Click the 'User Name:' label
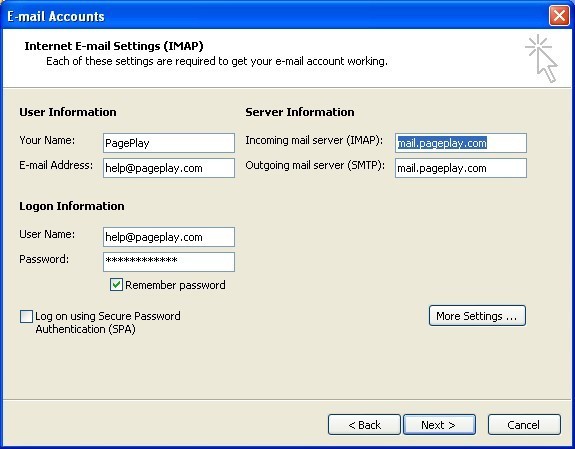This screenshot has width=575, height=449. [47, 234]
